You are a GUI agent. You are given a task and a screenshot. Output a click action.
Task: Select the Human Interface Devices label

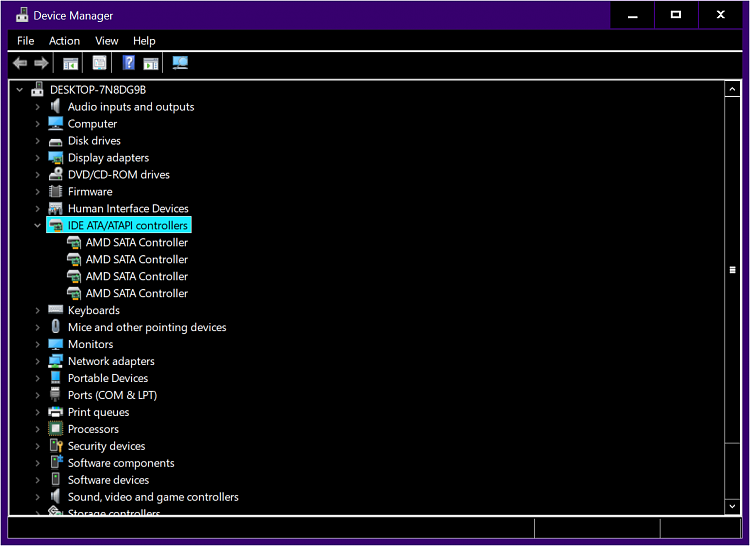coord(128,208)
